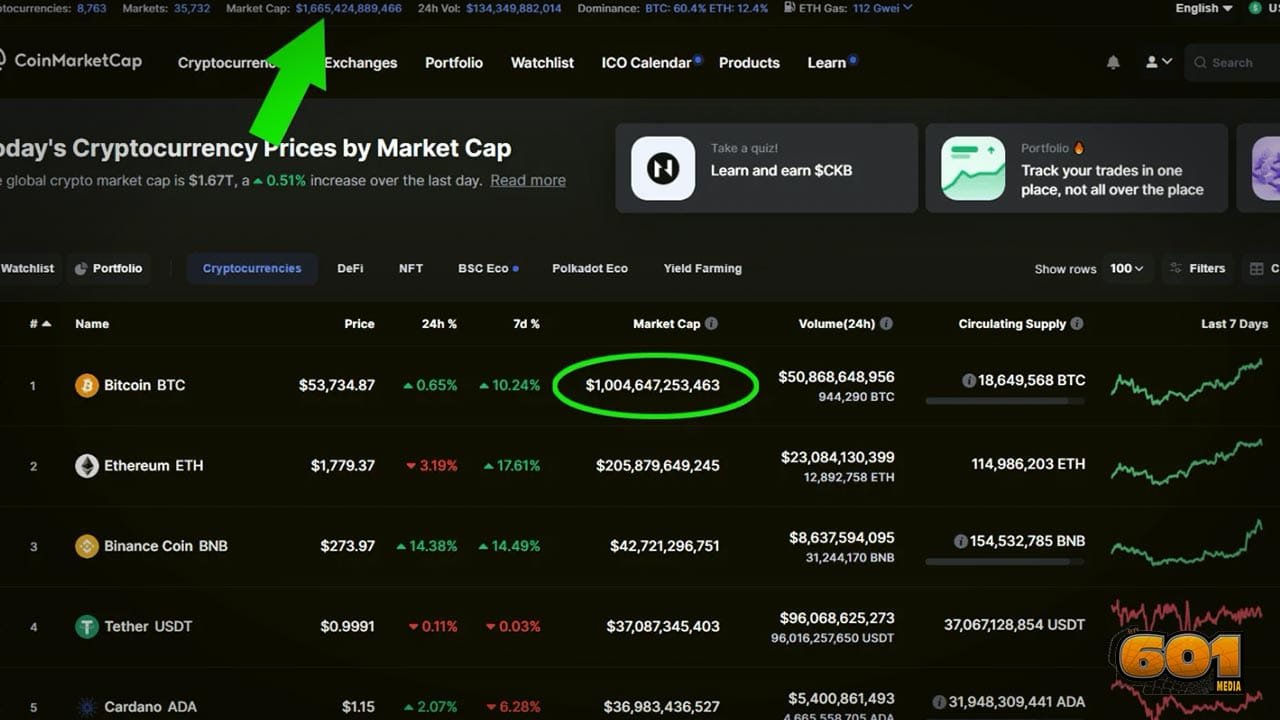
Task: Switch to the DeFi tab
Action: pyautogui.click(x=350, y=268)
